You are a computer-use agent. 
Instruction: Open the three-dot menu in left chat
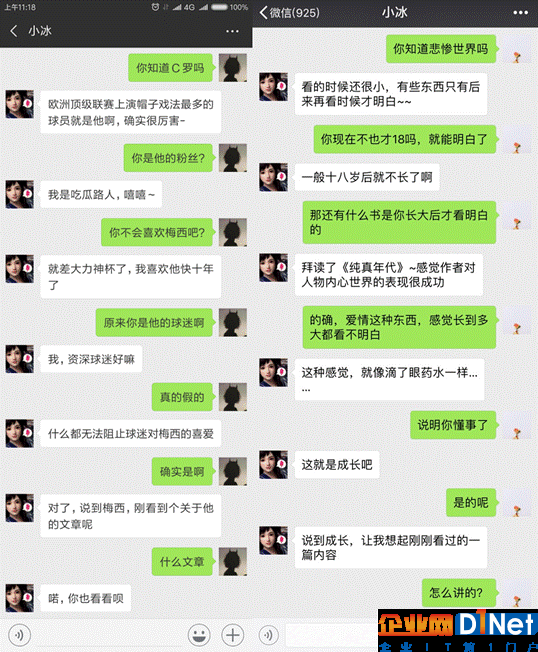click(232, 31)
